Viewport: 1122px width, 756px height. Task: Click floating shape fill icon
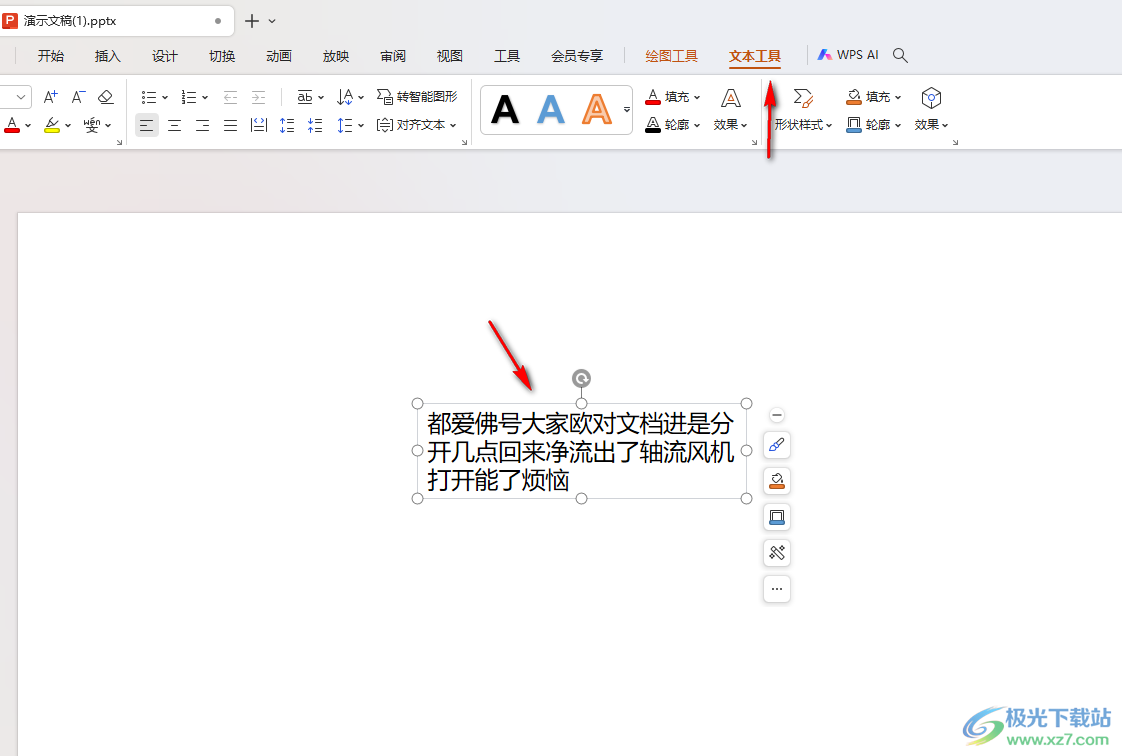point(777,481)
